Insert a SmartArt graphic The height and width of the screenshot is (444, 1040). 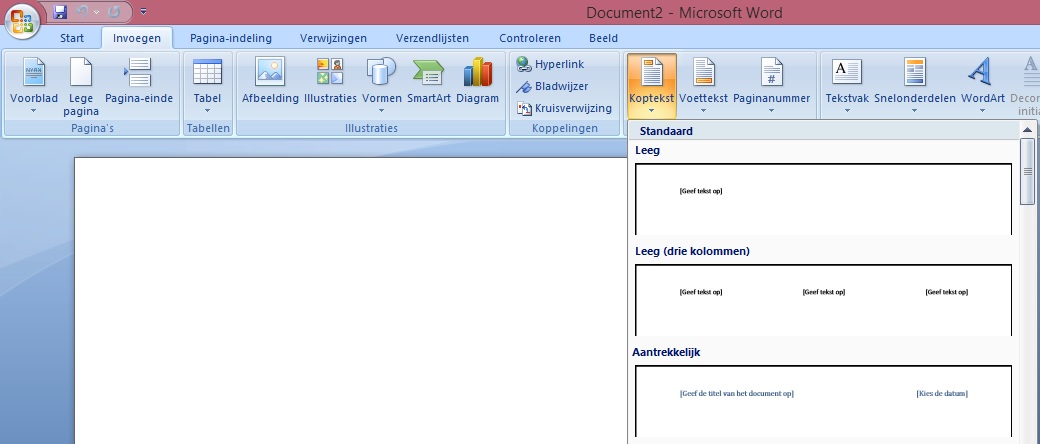pyautogui.click(x=428, y=81)
